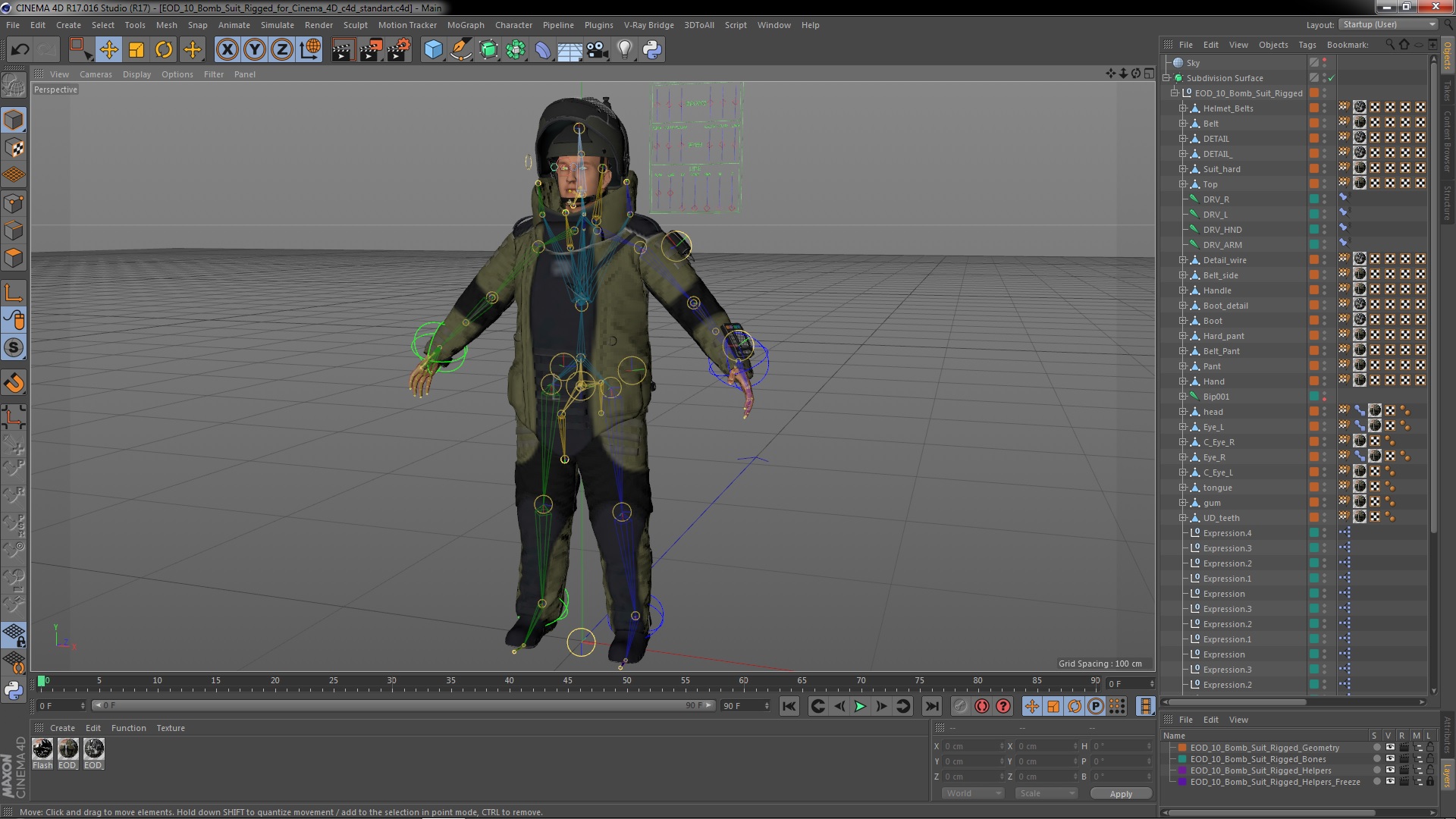Add a Light object
Screen dimensions: 1456x819
[624, 50]
